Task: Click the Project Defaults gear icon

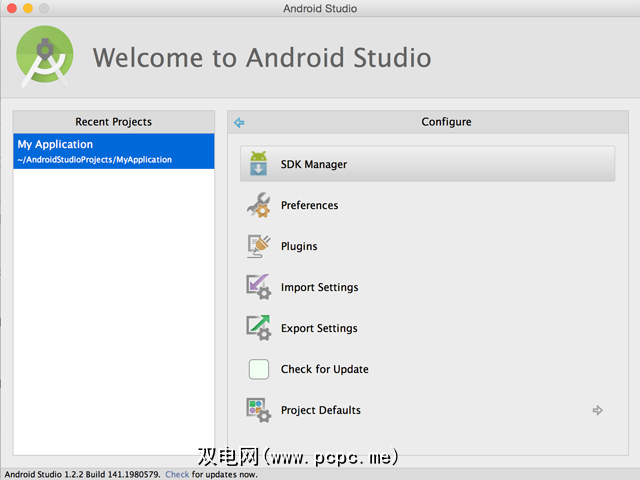Action: click(x=258, y=410)
